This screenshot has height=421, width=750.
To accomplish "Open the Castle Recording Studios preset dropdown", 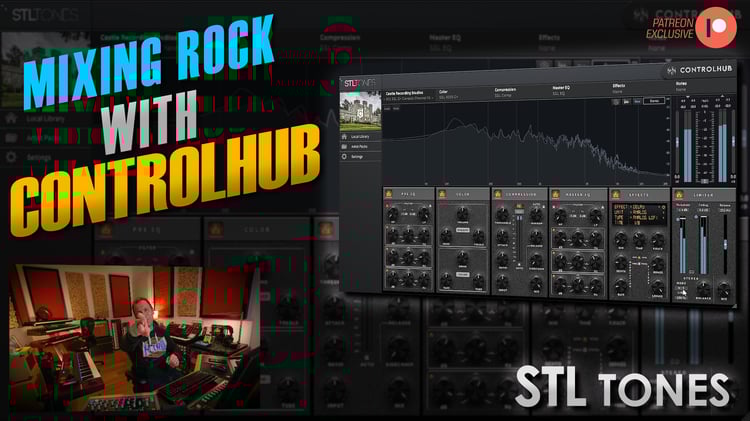I will click(409, 95).
